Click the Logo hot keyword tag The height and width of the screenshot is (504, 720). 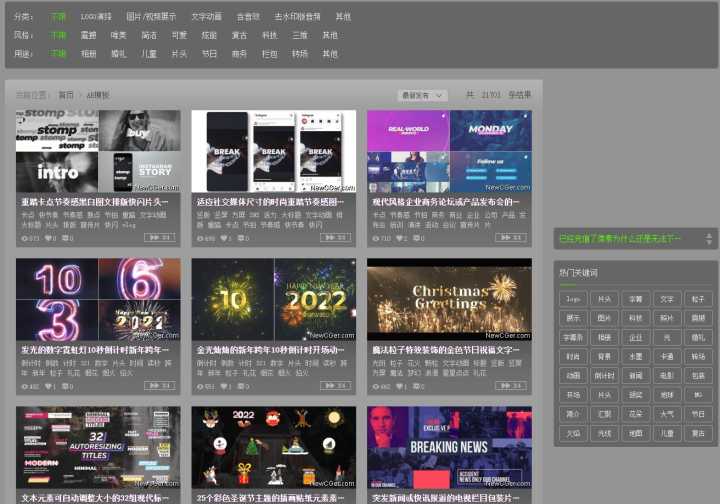[x=573, y=299]
